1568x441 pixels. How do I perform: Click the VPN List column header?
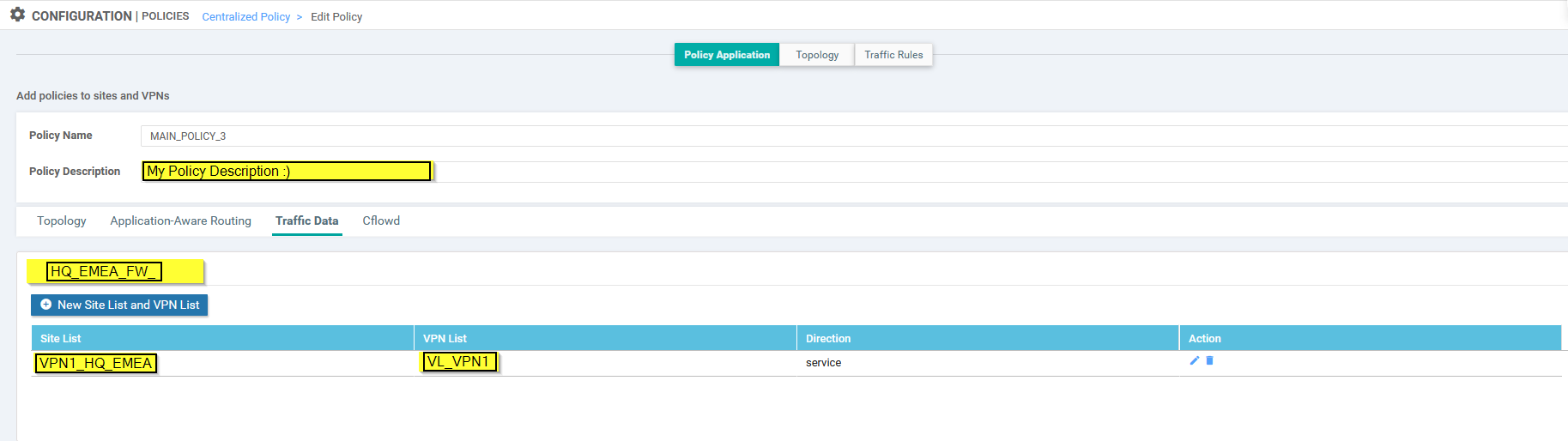pos(445,339)
